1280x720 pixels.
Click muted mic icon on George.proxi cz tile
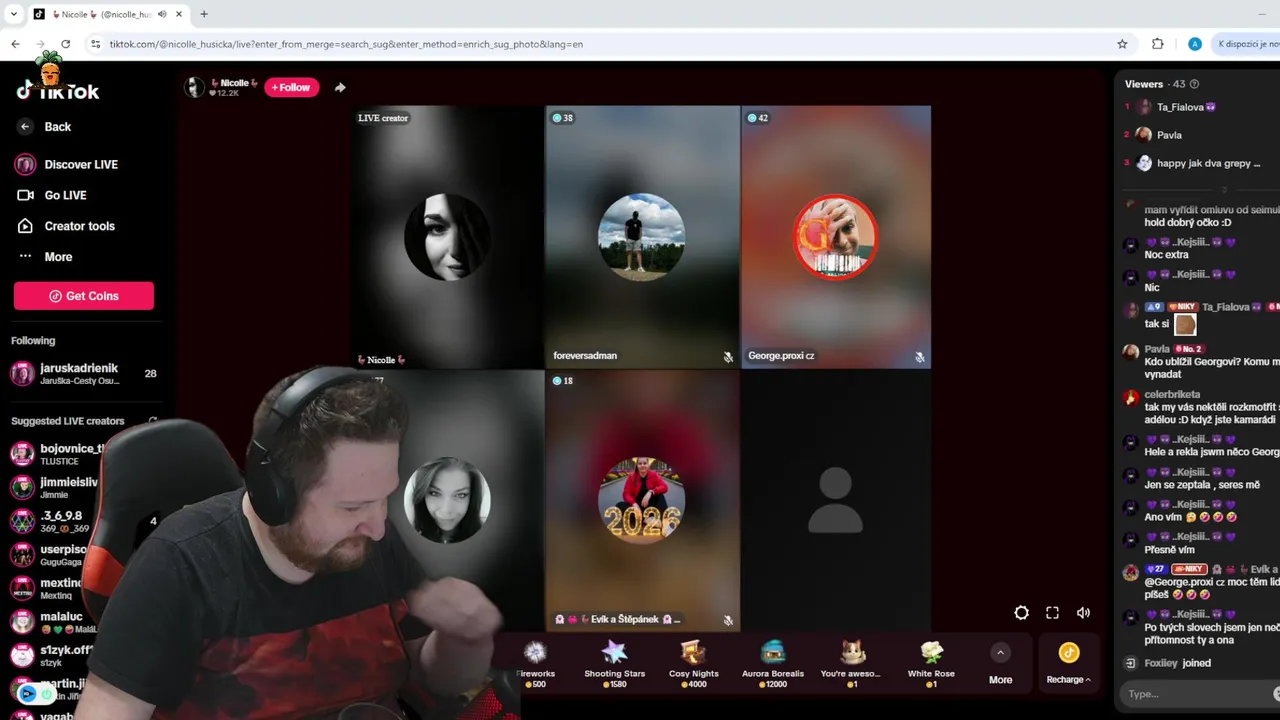[919, 357]
